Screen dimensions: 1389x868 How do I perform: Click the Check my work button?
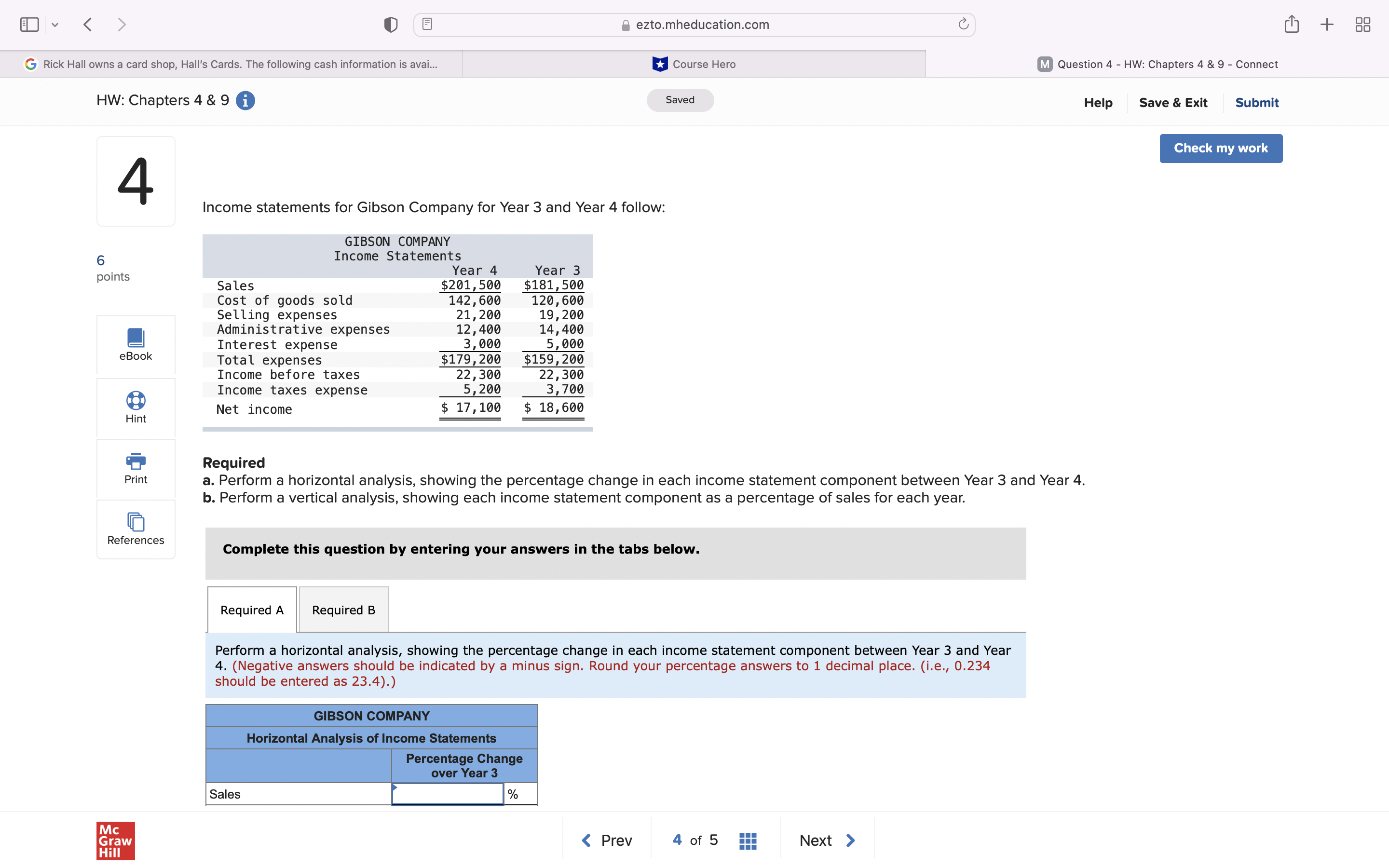[1220, 148]
